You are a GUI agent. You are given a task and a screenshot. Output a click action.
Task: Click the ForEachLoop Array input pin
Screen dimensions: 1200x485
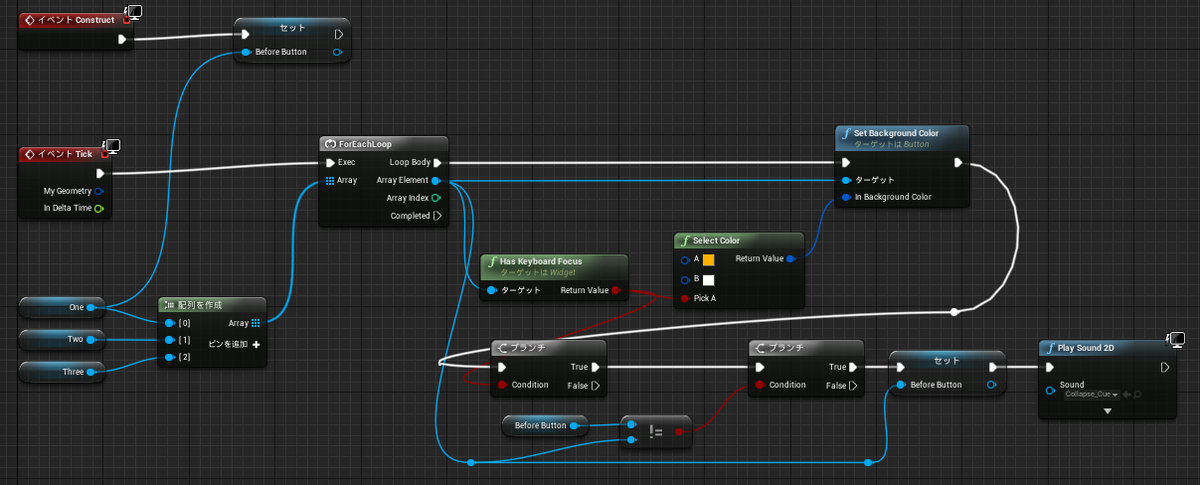[331, 181]
